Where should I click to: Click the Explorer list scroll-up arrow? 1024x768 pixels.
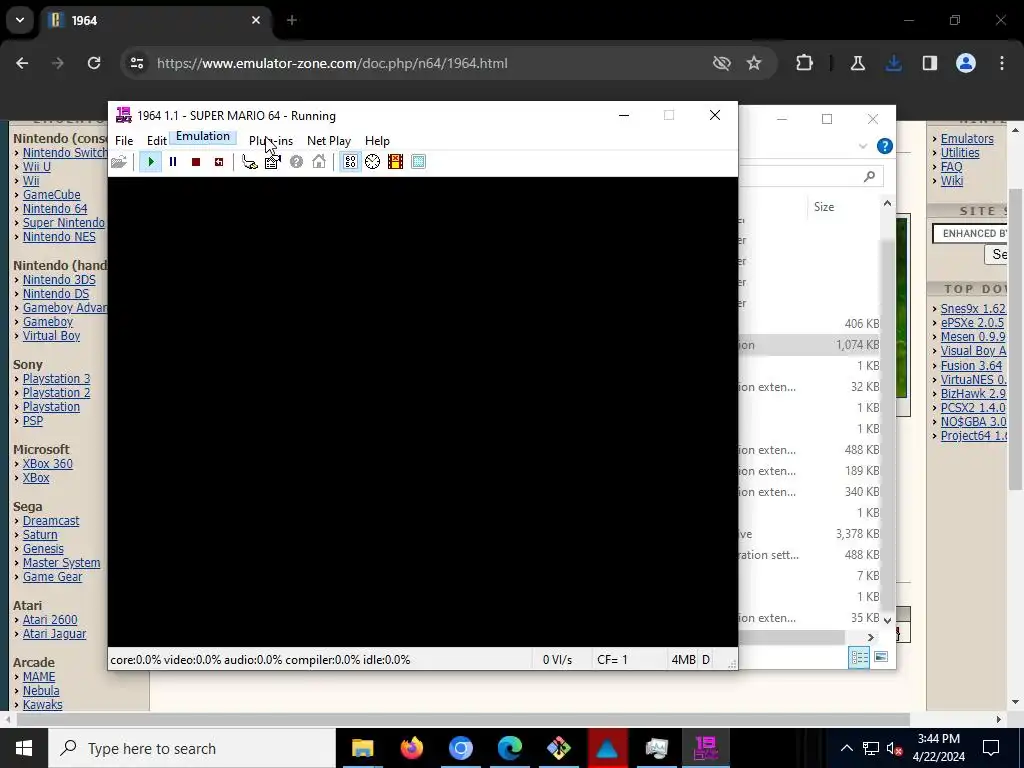pyautogui.click(x=887, y=204)
